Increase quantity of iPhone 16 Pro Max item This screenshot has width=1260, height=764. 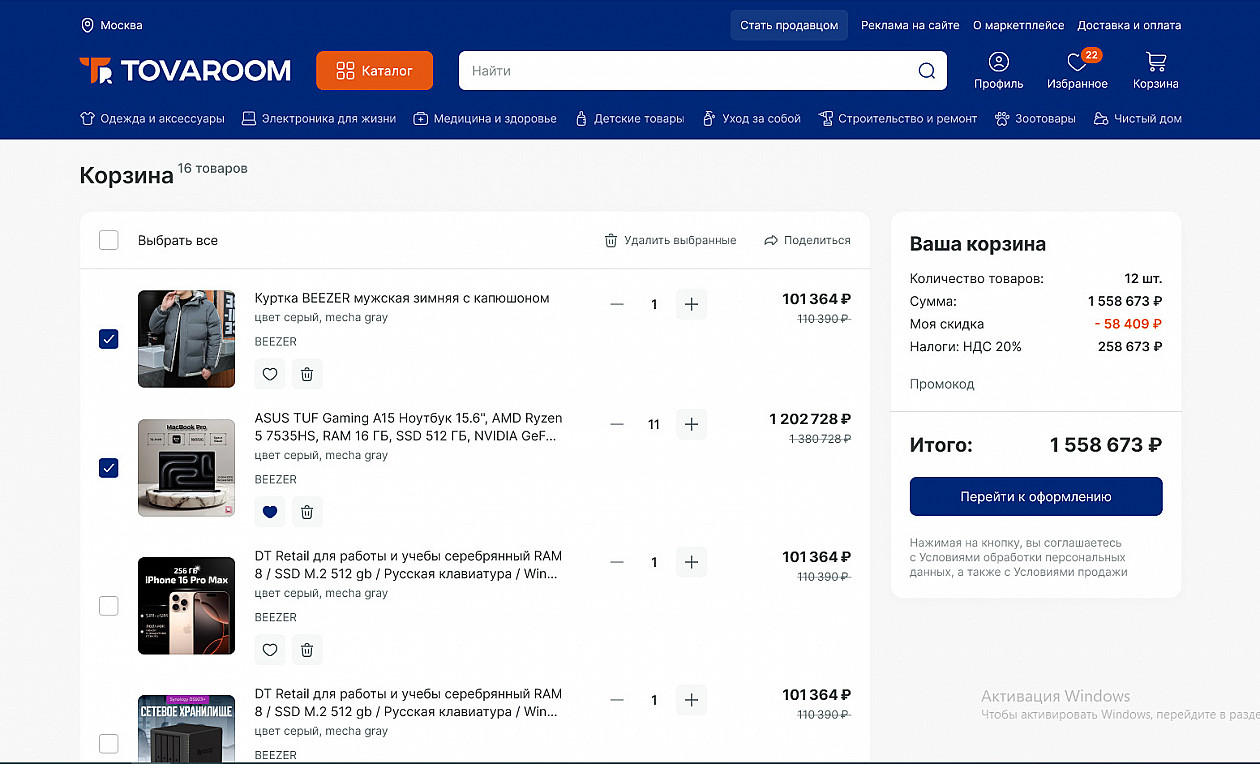(x=691, y=562)
